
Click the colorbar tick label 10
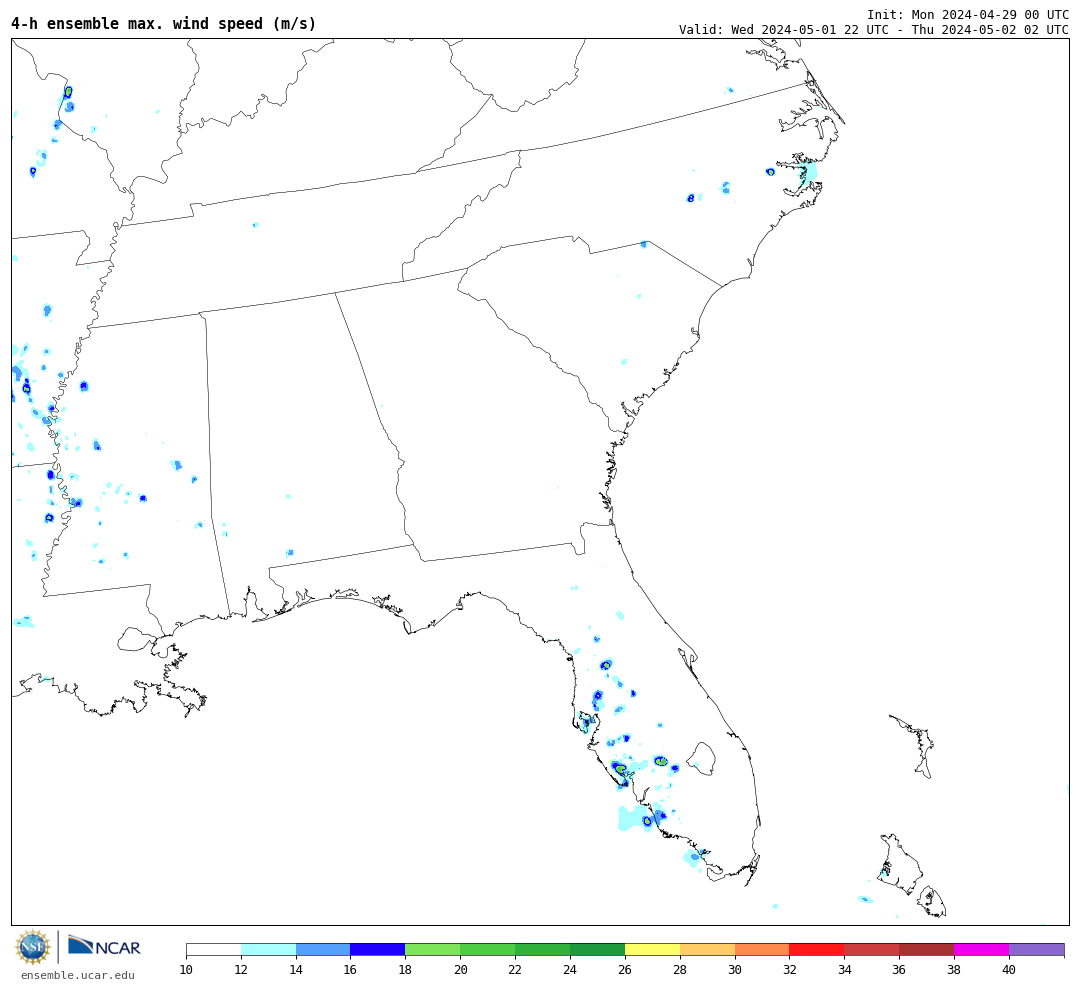click(x=186, y=970)
